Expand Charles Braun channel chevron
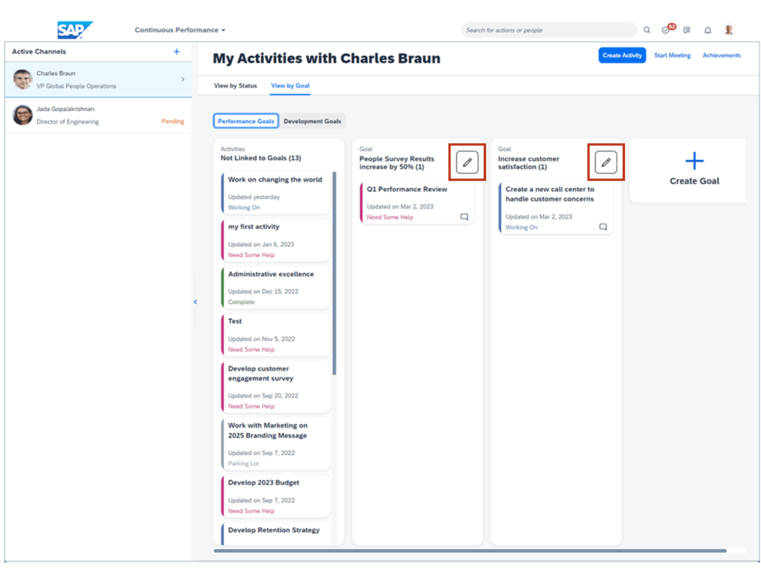This screenshot has height=577, width=761. (182, 79)
